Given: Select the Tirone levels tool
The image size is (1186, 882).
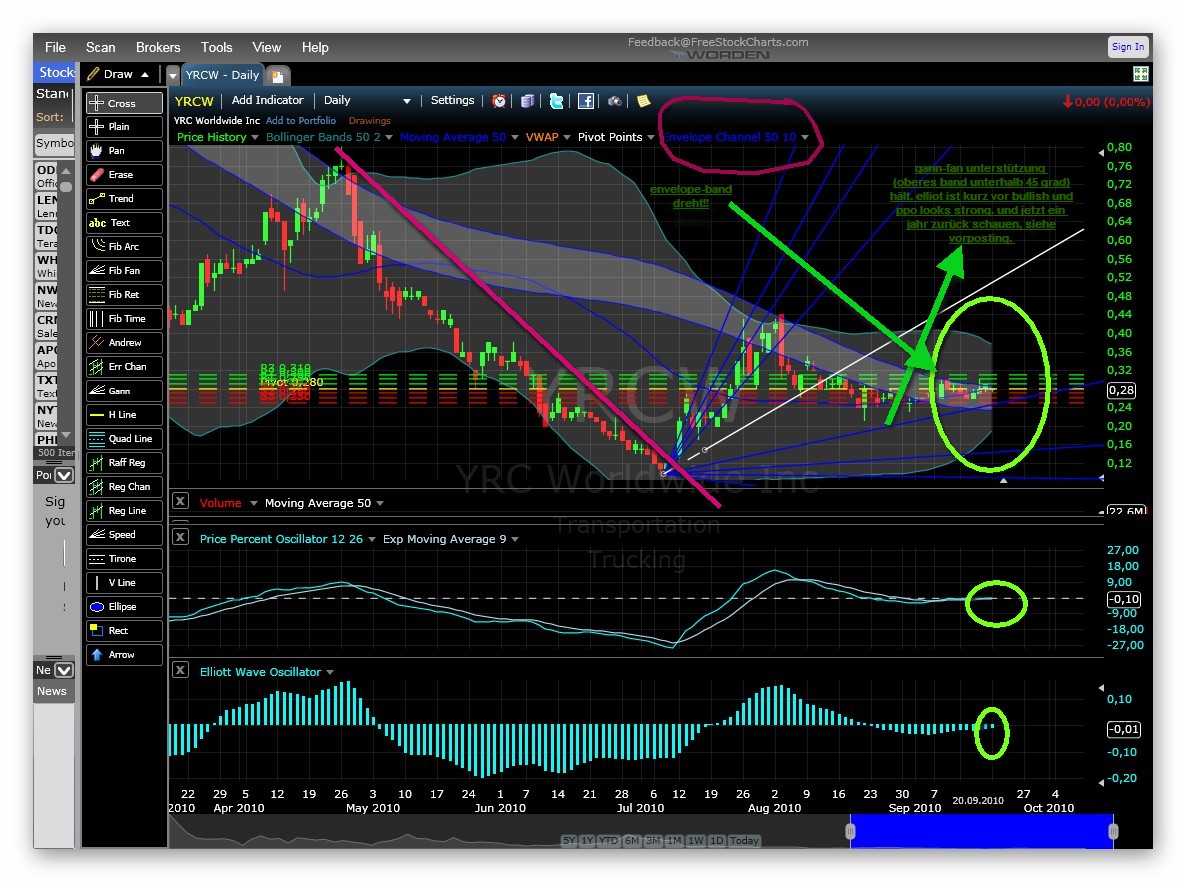Looking at the screenshot, I should click(x=124, y=558).
